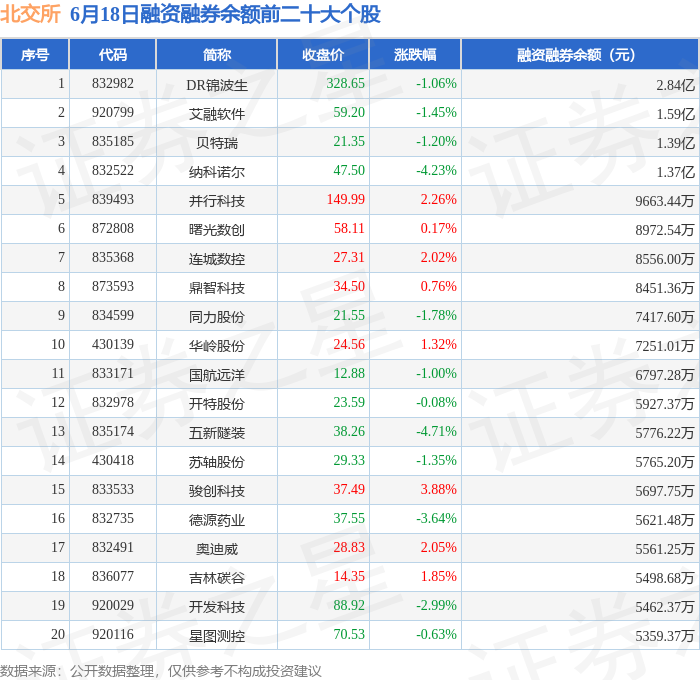Select stock name 国航远洋
The height and width of the screenshot is (680, 700).
click(217, 375)
